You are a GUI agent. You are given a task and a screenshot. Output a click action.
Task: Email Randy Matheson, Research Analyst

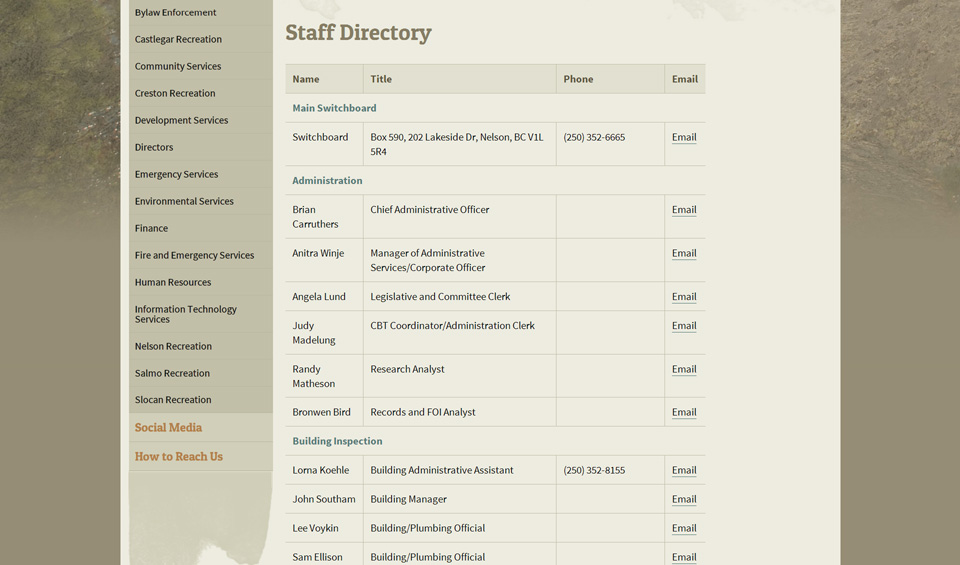coord(684,370)
